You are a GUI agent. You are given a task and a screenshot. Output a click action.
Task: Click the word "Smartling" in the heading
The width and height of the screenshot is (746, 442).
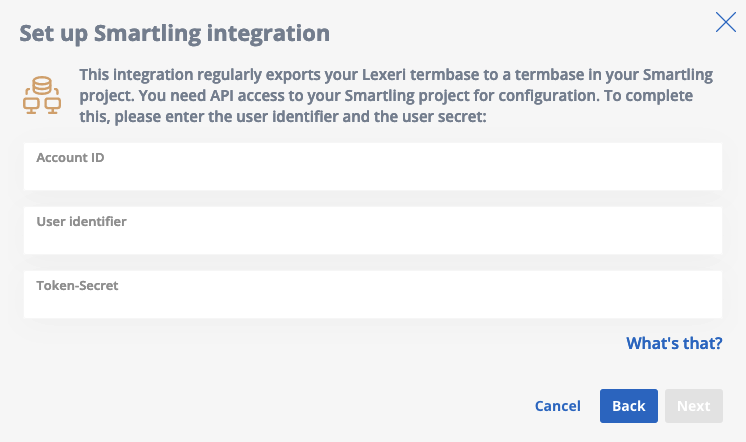pos(147,34)
